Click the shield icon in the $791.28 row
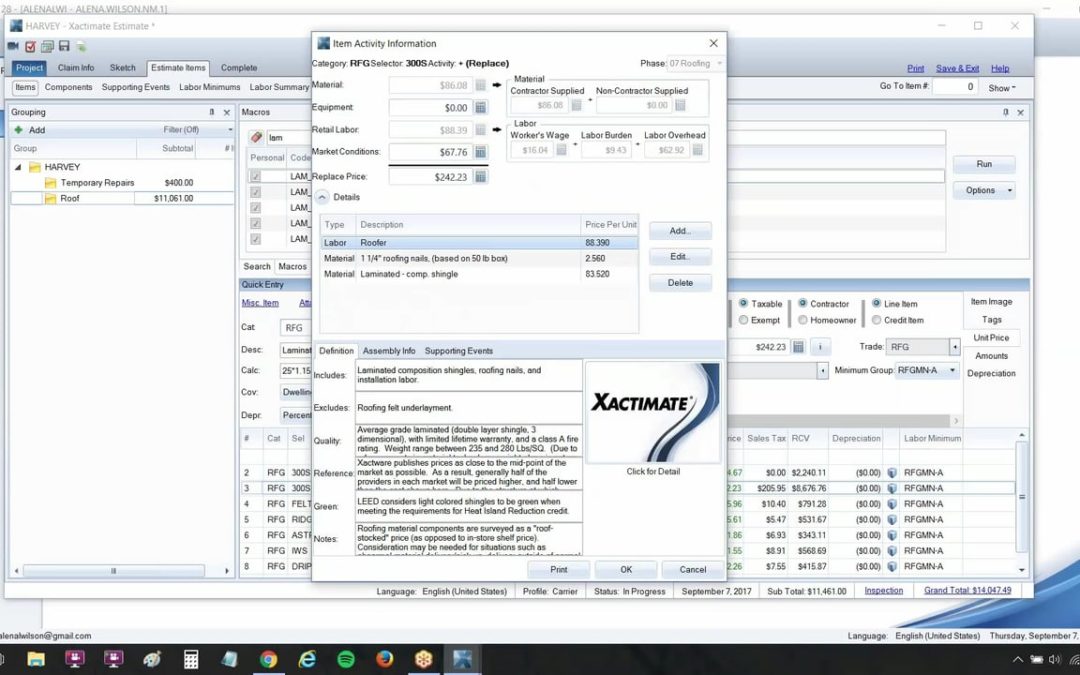 tap(892, 504)
